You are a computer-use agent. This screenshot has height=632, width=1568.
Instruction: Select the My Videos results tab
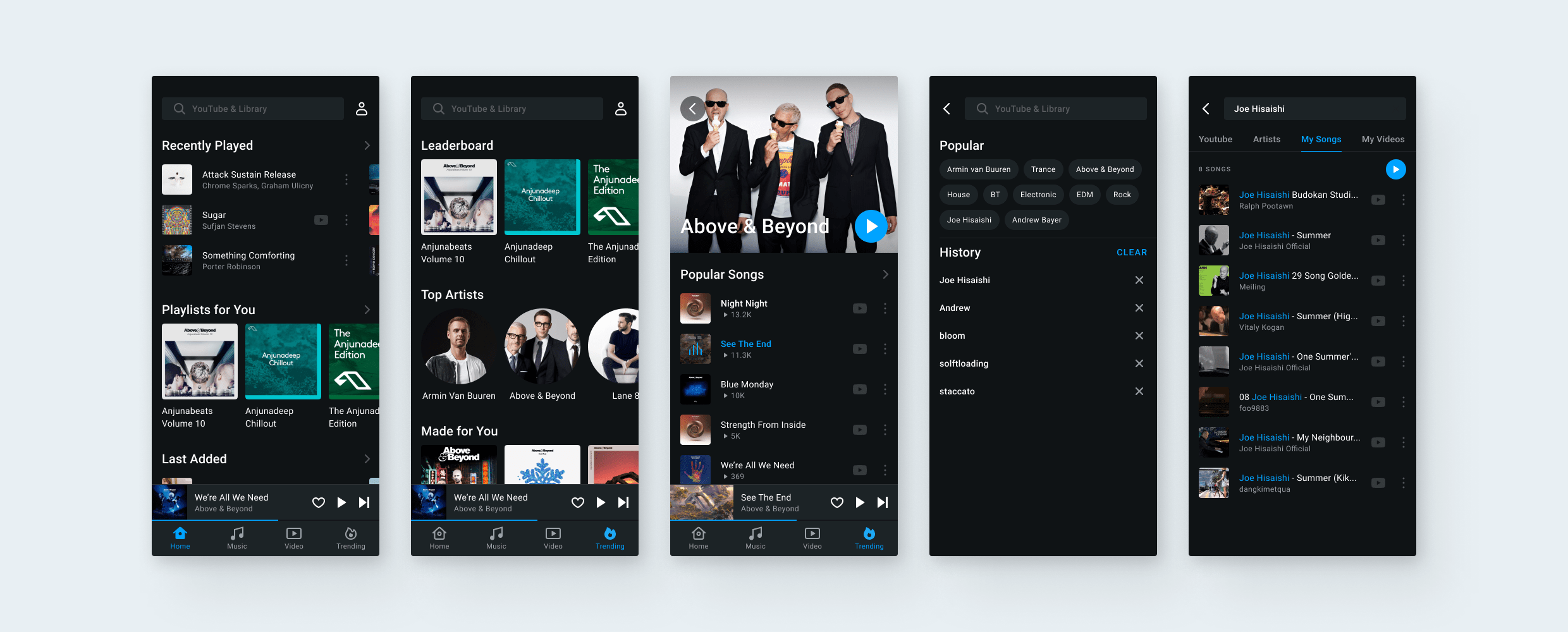(x=1383, y=139)
